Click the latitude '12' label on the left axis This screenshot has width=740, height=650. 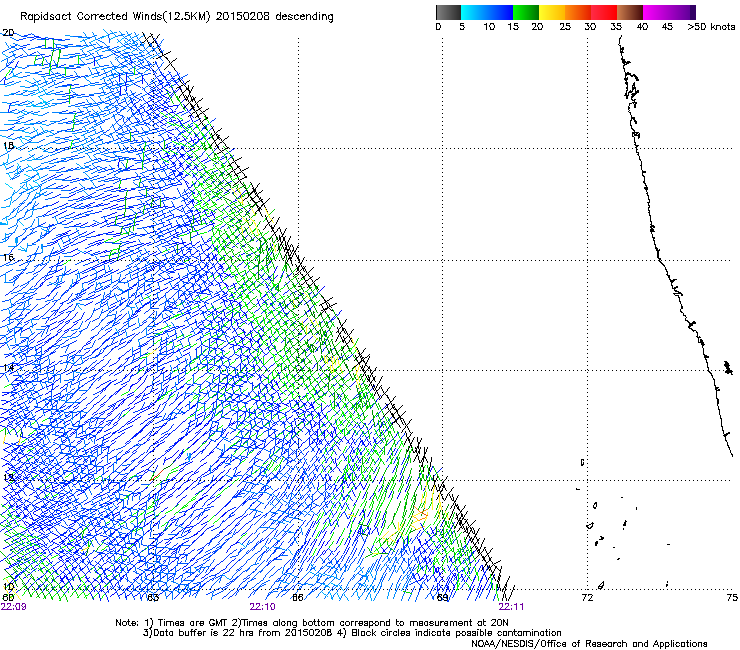pyautogui.click(x=8, y=477)
